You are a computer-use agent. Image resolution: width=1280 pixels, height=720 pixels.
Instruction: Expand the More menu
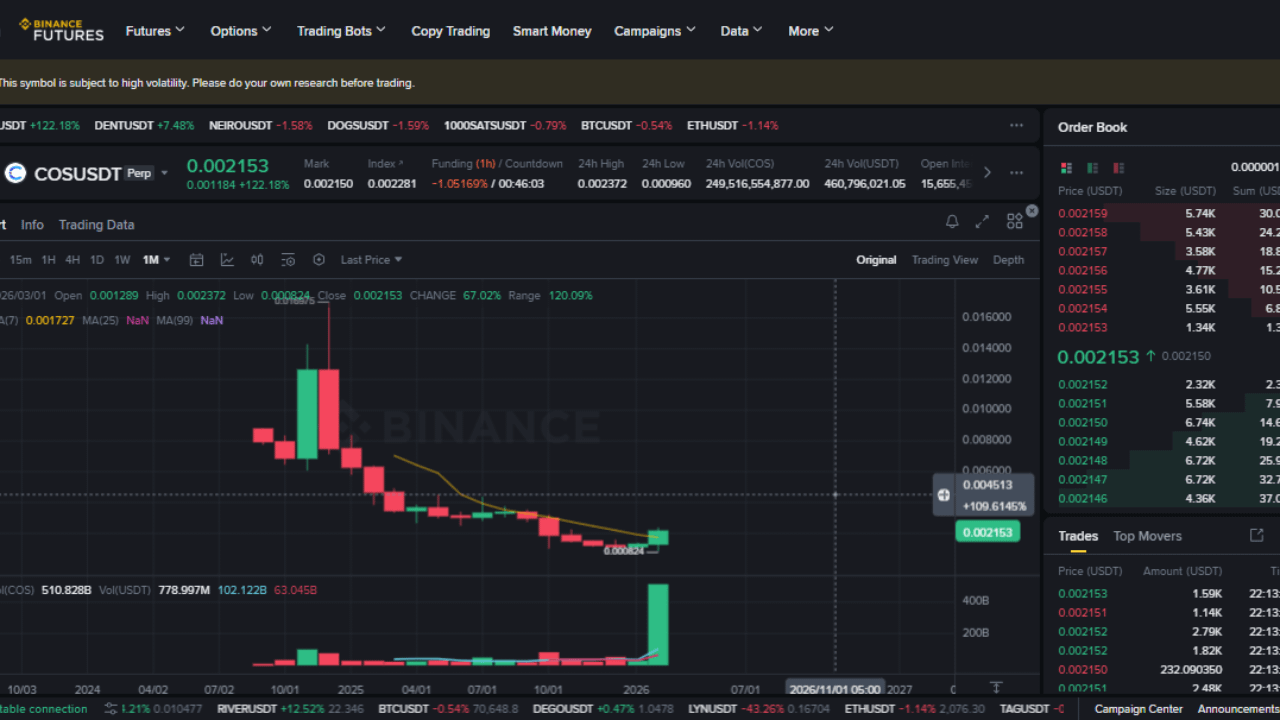pyautogui.click(x=810, y=31)
